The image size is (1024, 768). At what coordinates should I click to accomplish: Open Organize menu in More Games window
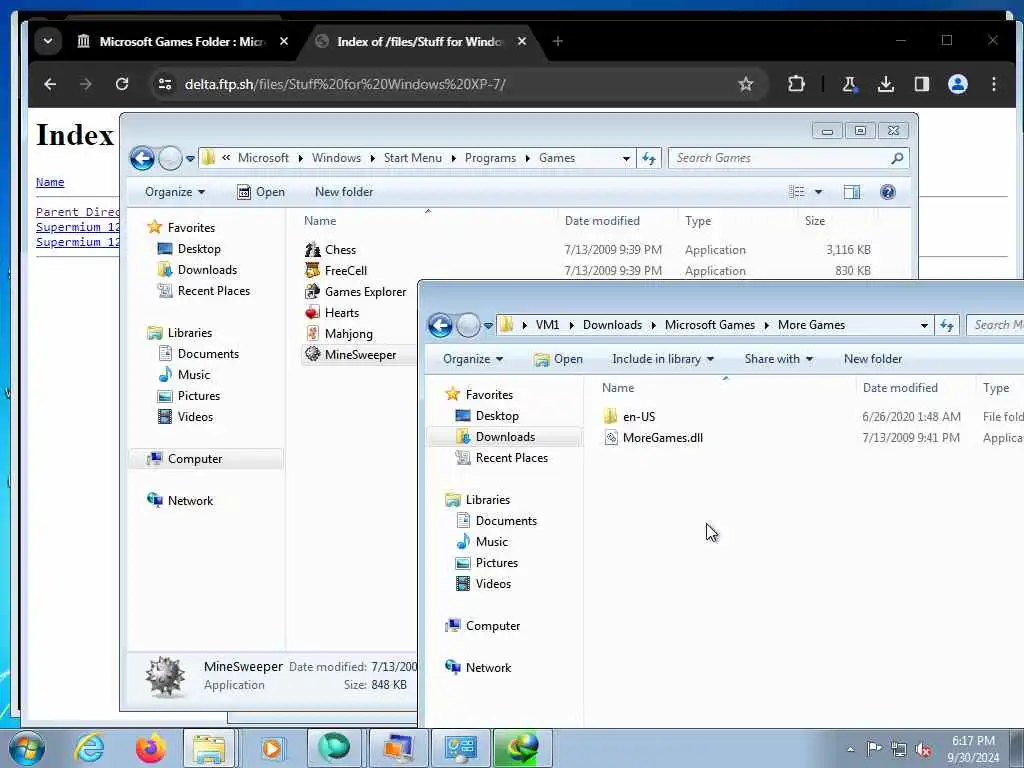point(473,359)
